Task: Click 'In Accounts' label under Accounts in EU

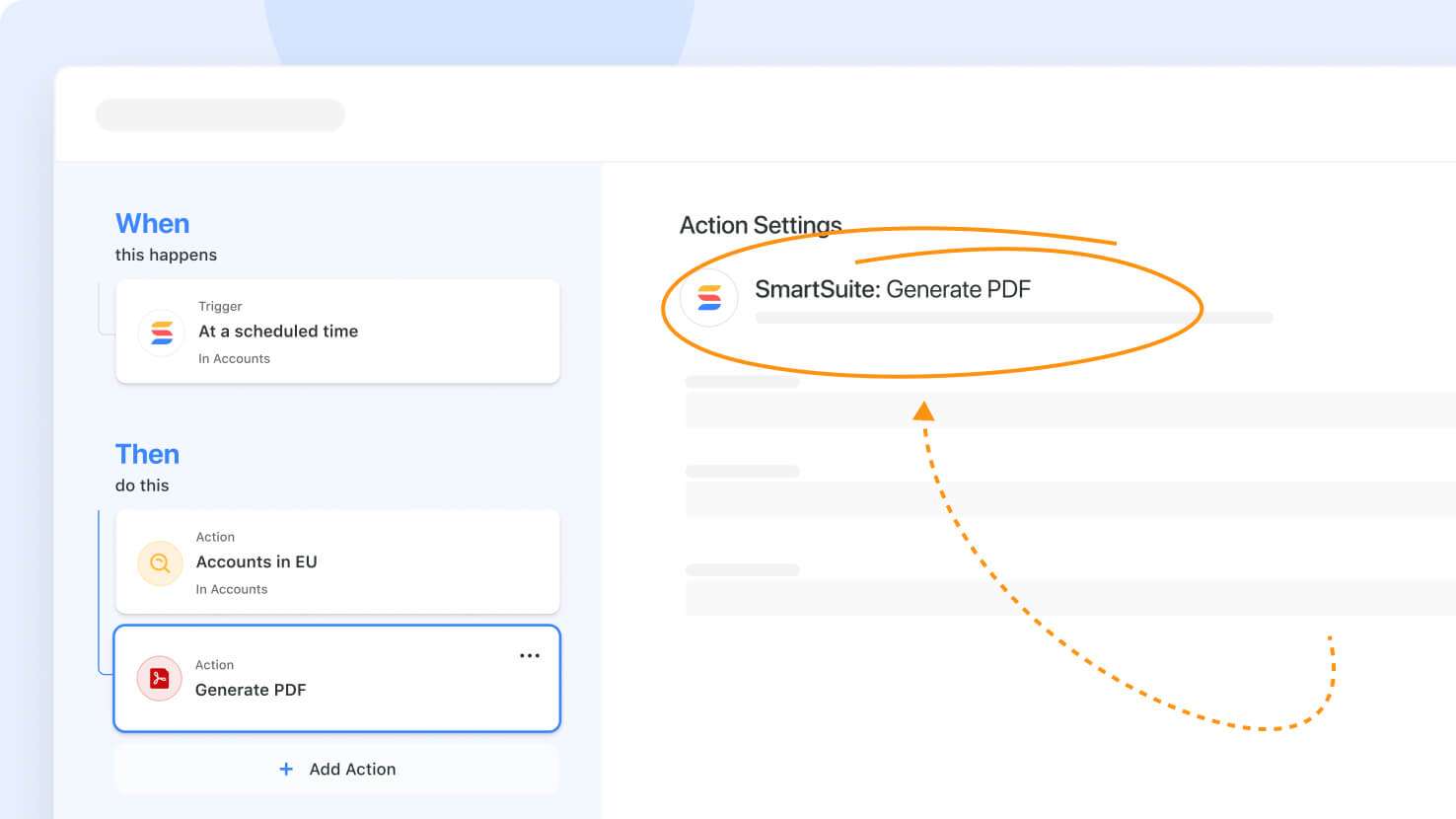Action: [232, 589]
